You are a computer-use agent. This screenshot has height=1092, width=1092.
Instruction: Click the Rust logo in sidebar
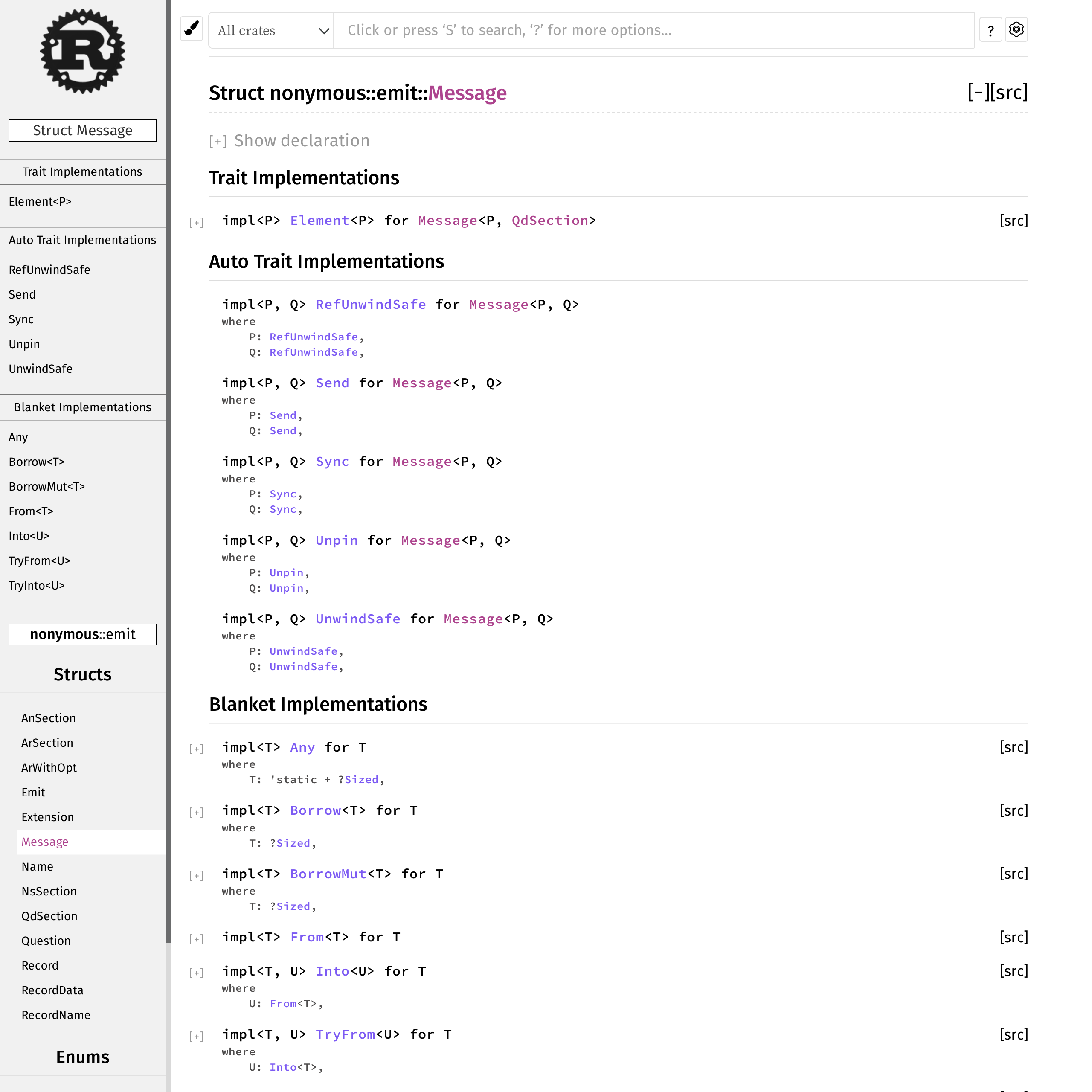click(82, 51)
